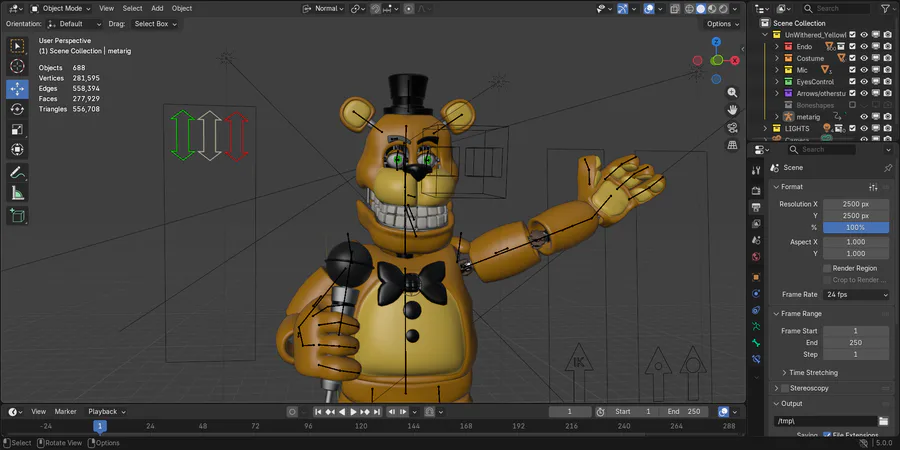Switch to material preview shading
This screenshot has width=900, height=450.
[x=712, y=9]
